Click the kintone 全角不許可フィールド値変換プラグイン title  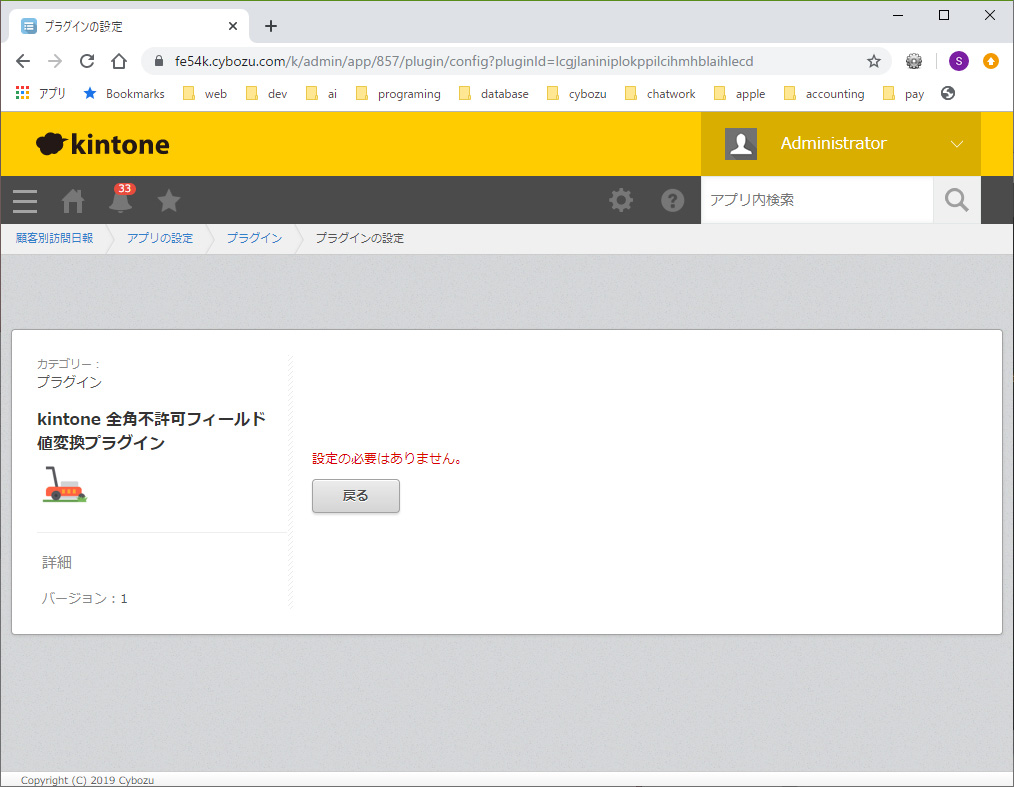[151, 431]
